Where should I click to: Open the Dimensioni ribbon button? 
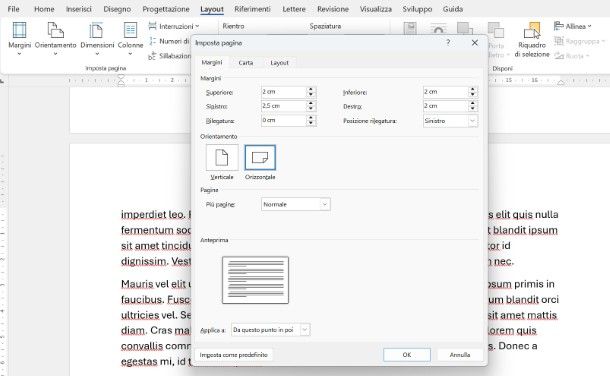point(97,38)
